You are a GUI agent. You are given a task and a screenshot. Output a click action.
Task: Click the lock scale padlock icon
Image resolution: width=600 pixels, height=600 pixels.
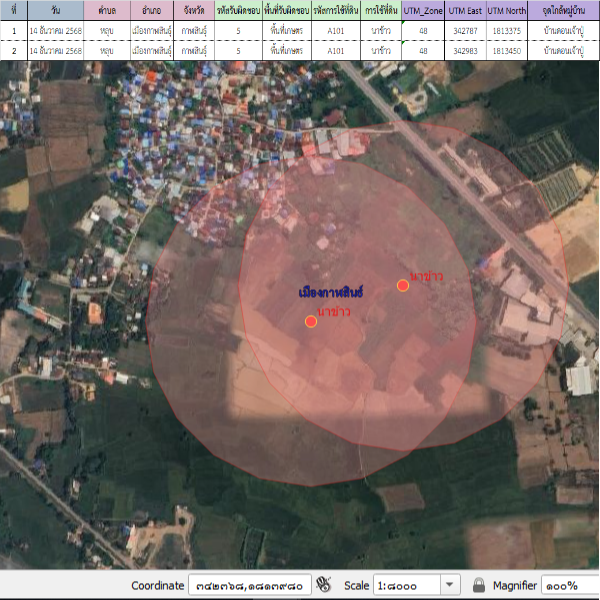tap(479, 585)
